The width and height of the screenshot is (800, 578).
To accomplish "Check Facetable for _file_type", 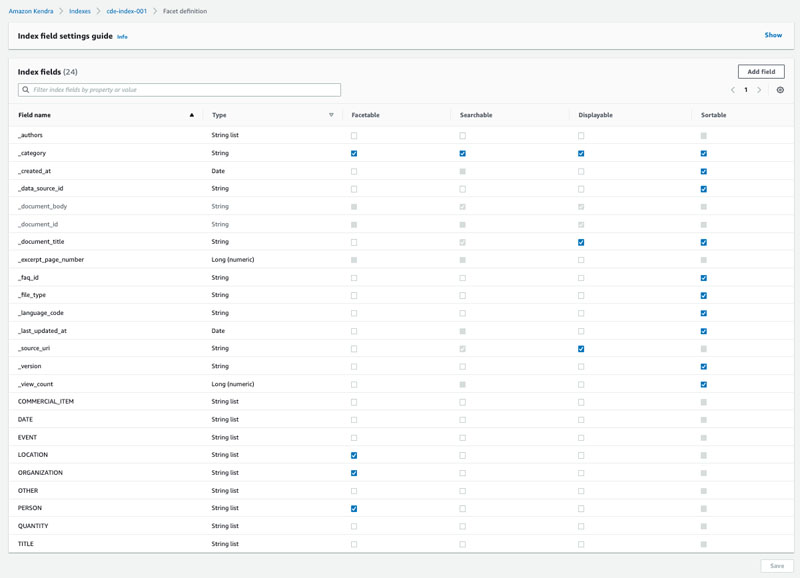I will point(354,295).
